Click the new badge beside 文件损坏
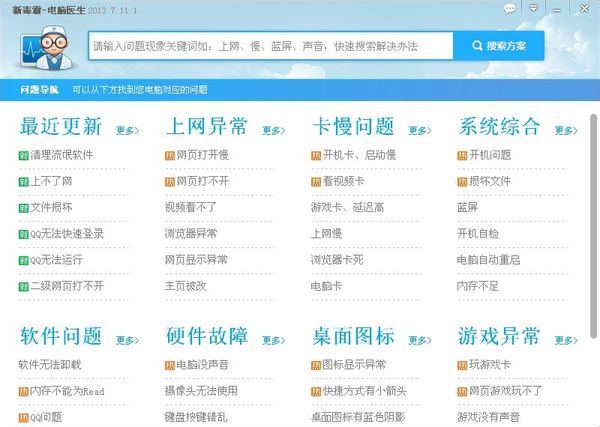The image size is (600, 427). click(x=24, y=208)
